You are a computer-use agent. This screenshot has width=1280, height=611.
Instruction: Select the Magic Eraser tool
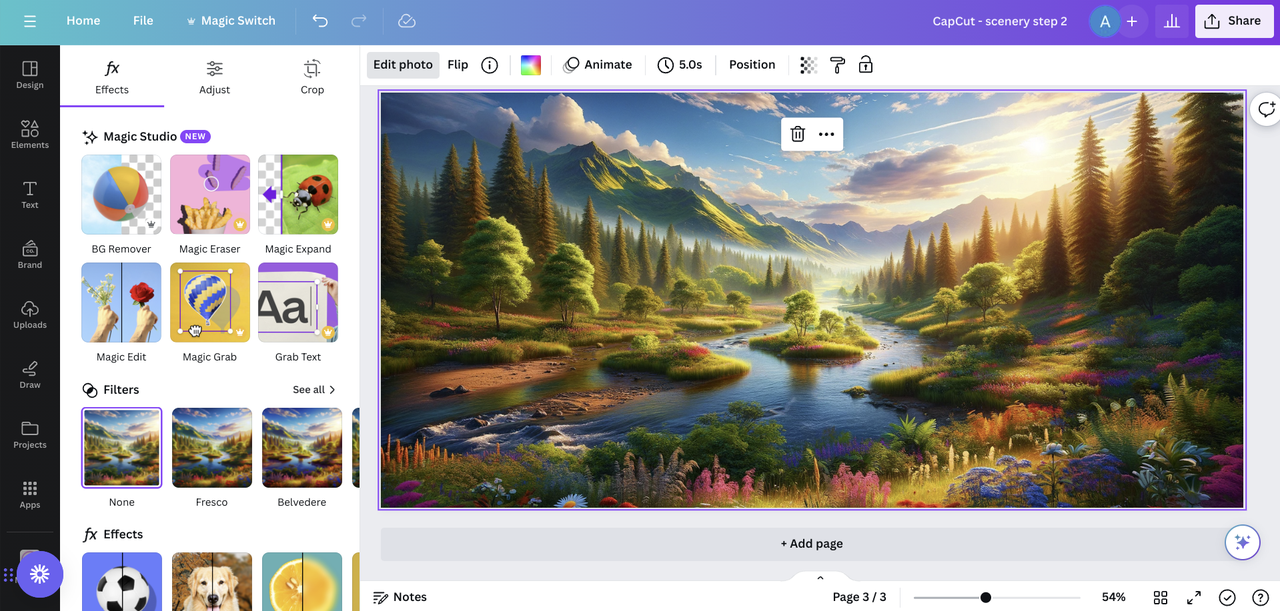coord(210,195)
